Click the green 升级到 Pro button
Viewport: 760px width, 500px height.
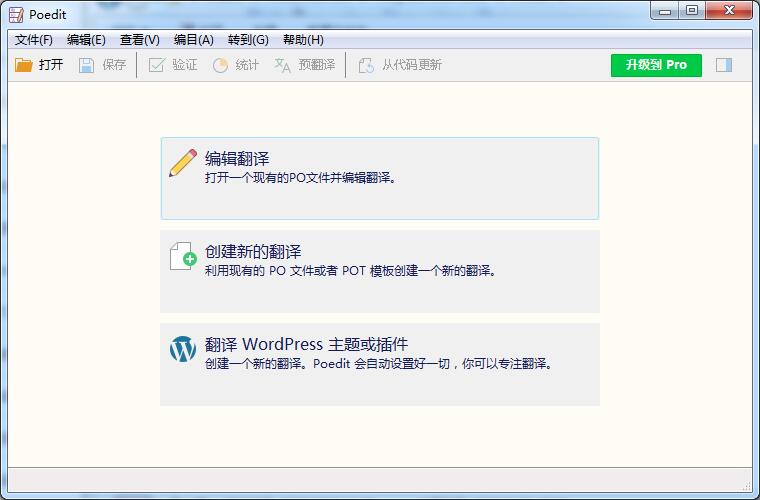click(656, 65)
